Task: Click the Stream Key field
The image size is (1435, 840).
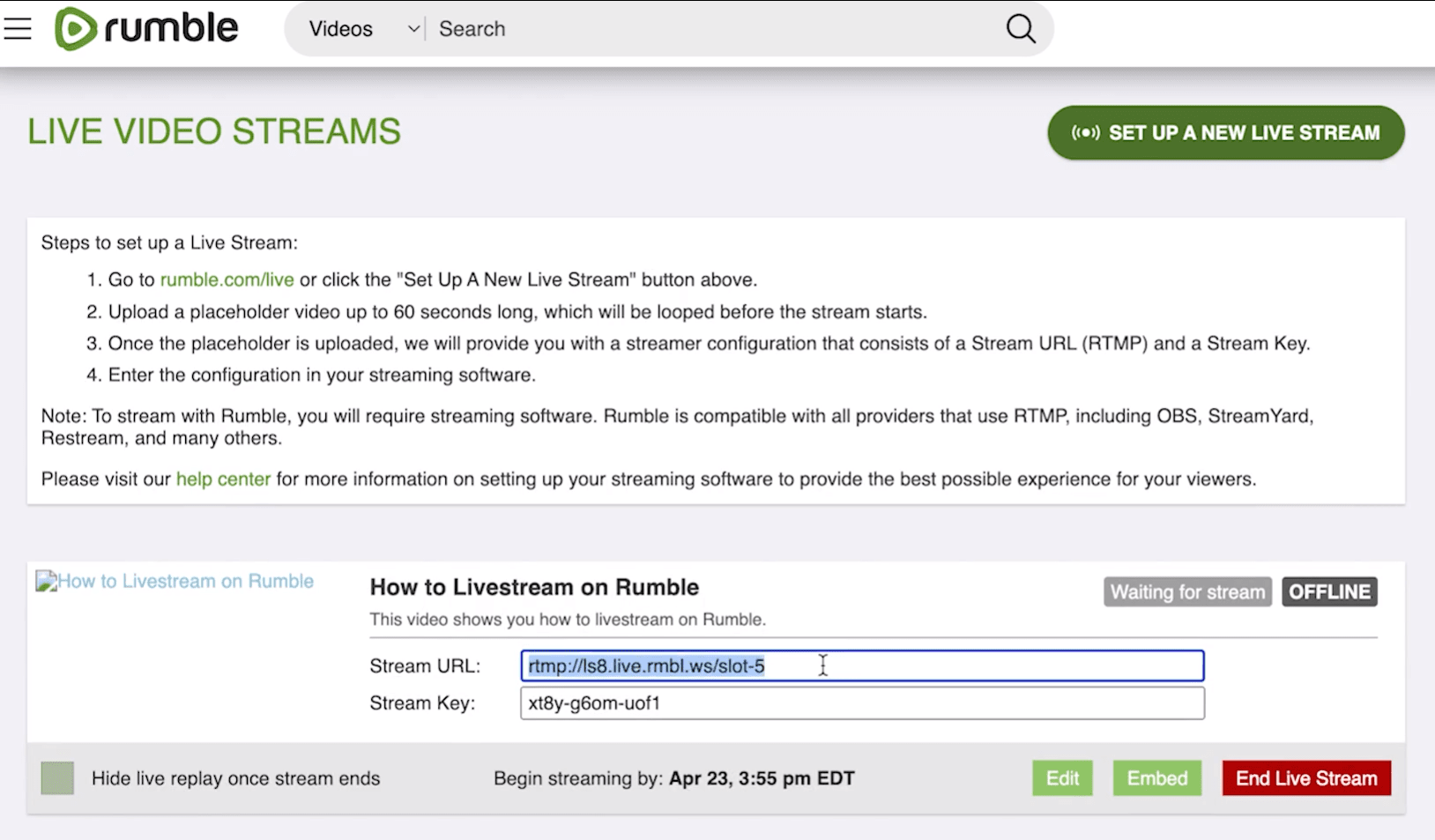Action: tap(862, 703)
